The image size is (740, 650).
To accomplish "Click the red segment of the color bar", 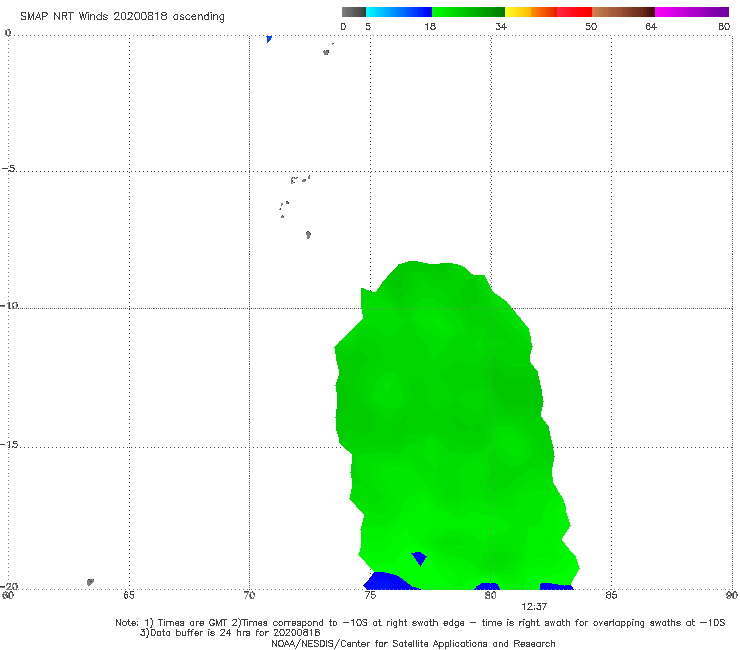I will point(574,12).
